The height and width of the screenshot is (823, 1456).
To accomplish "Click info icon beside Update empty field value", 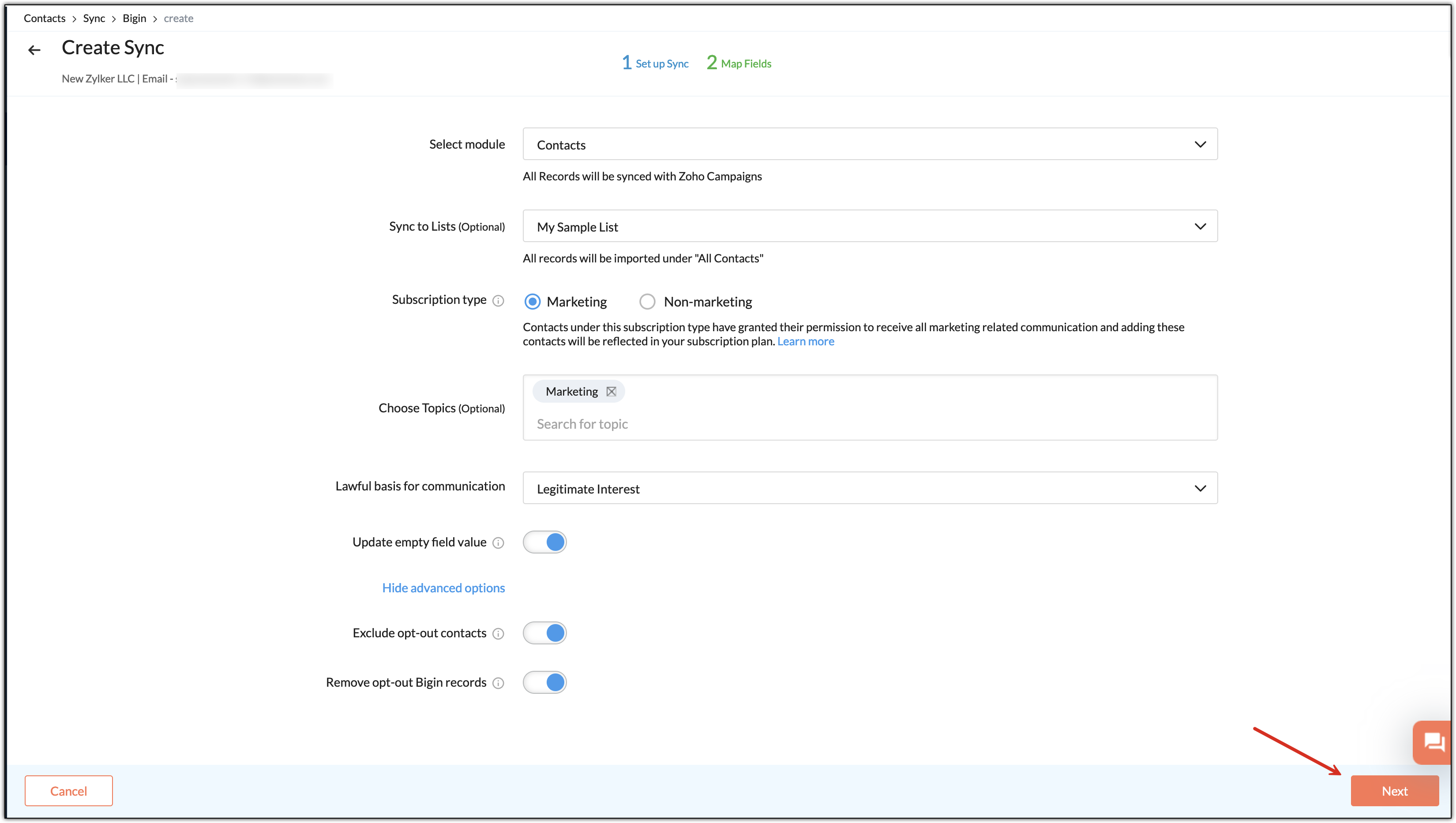I will coord(498,543).
